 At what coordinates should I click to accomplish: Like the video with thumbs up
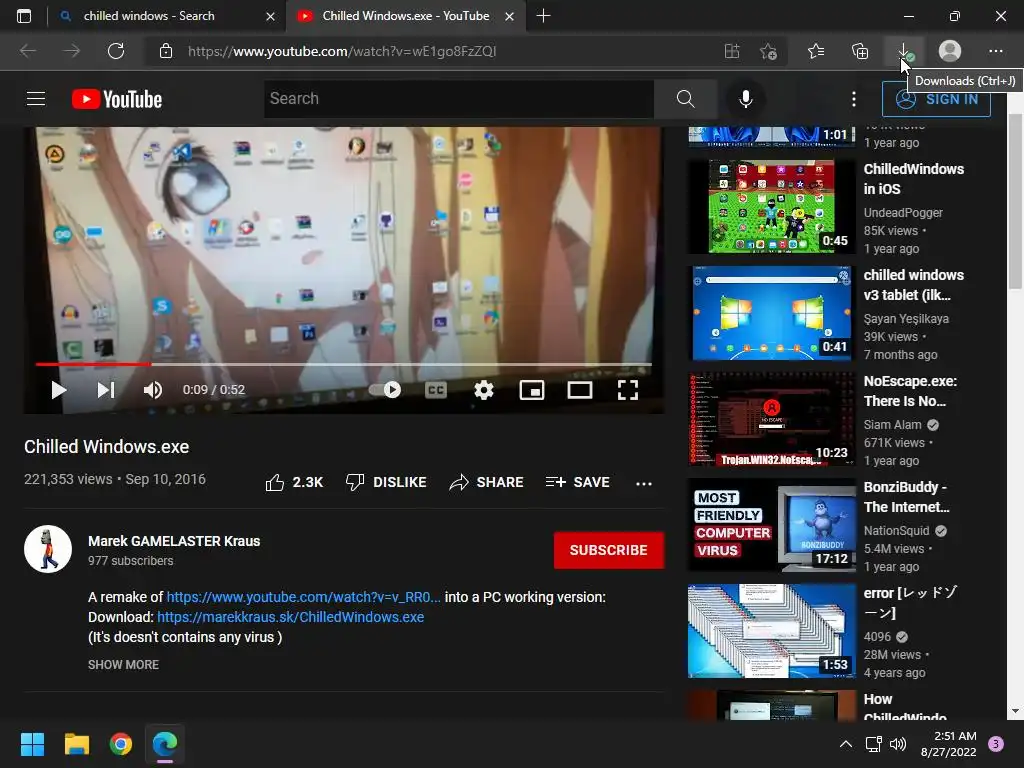tap(294, 483)
